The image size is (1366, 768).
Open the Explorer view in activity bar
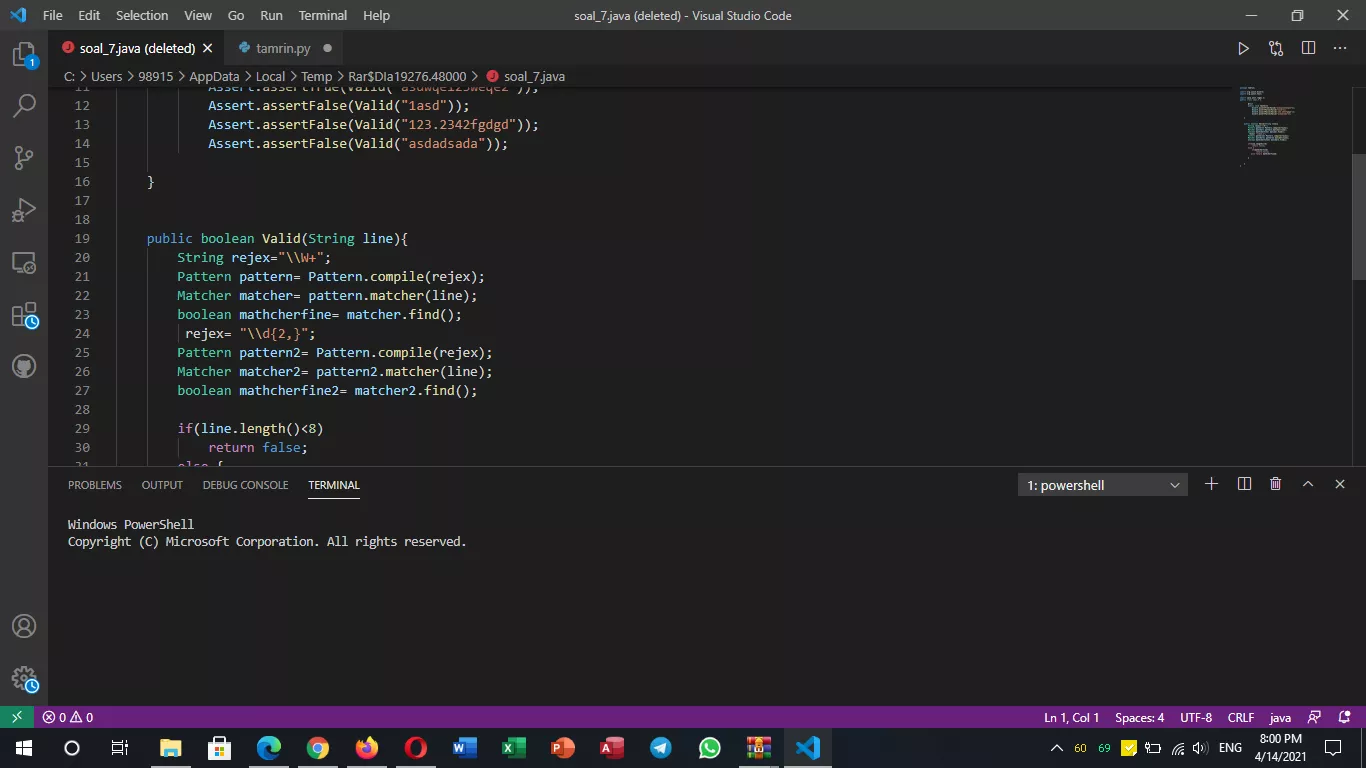coord(24,55)
